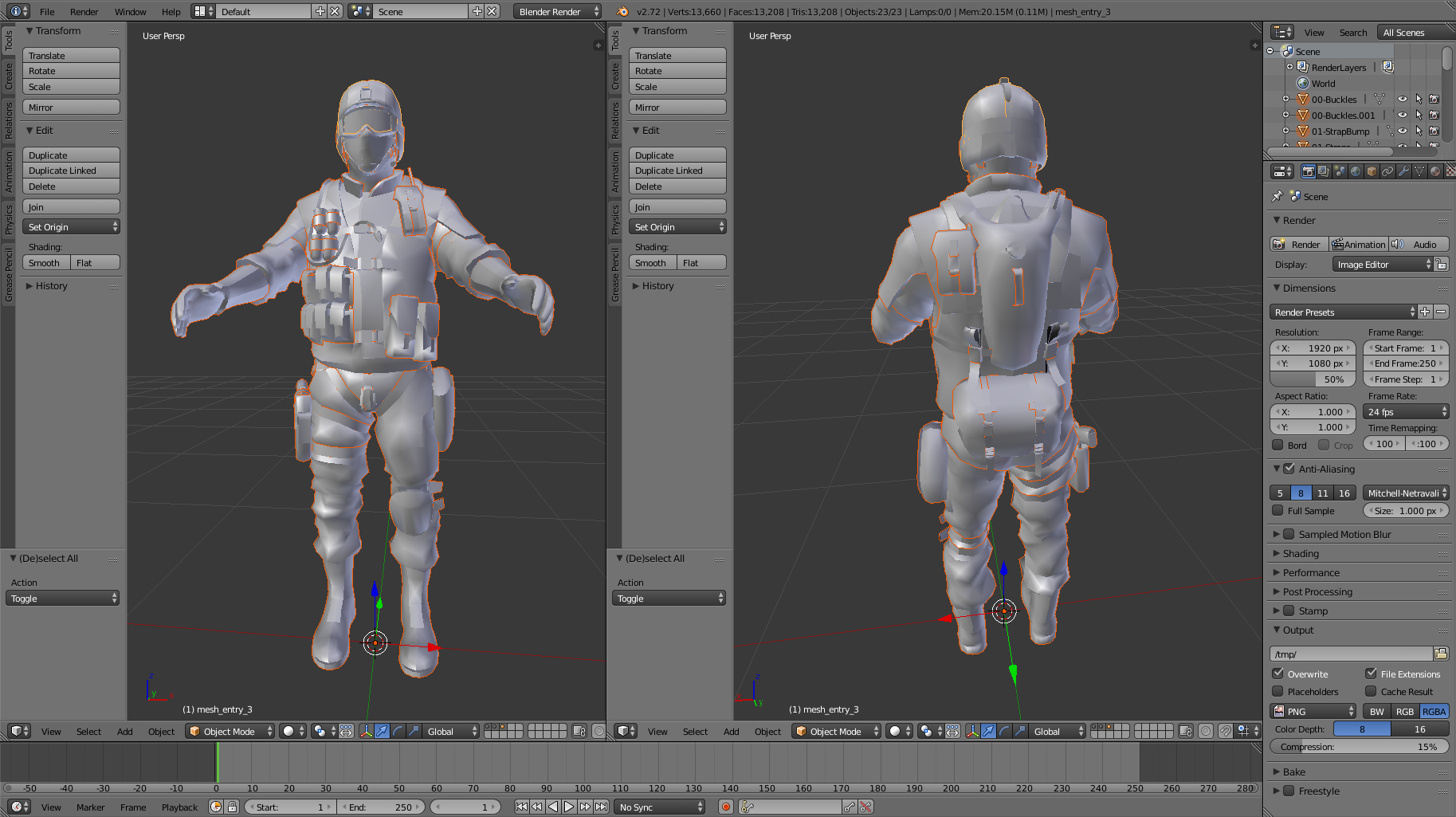This screenshot has width=1456, height=817.
Task: Open the Add menu in the left viewport
Action: click(x=125, y=731)
